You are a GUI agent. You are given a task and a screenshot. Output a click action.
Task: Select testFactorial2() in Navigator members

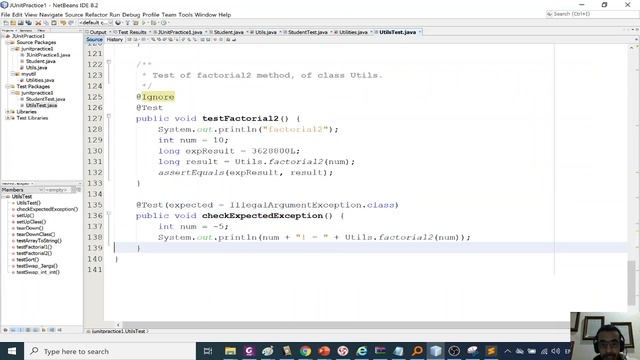click(x=34, y=253)
